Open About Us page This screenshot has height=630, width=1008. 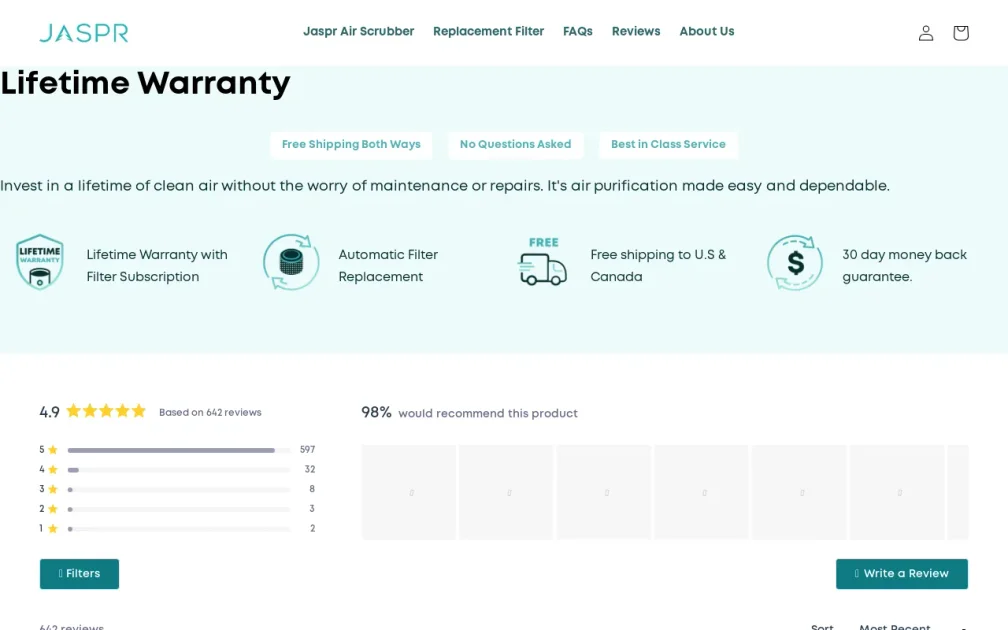tap(706, 32)
